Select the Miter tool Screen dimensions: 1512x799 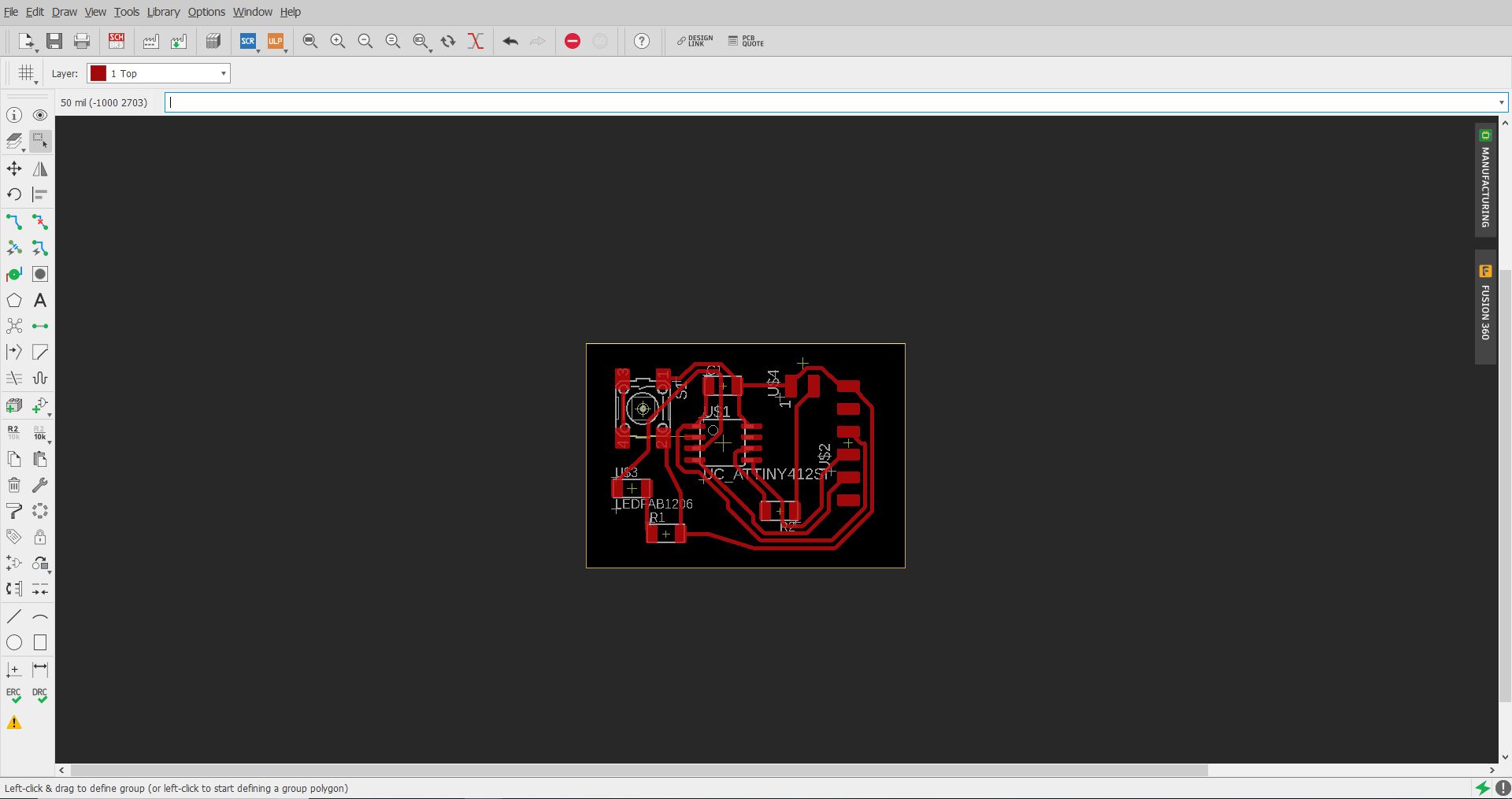(x=40, y=352)
